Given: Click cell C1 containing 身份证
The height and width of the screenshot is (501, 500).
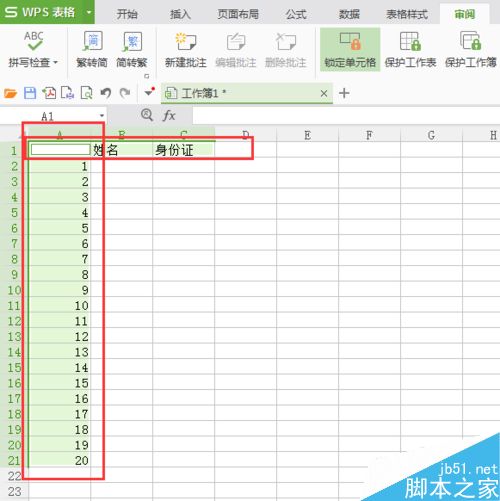Looking at the screenshot, I should click(x=183, y=150).
